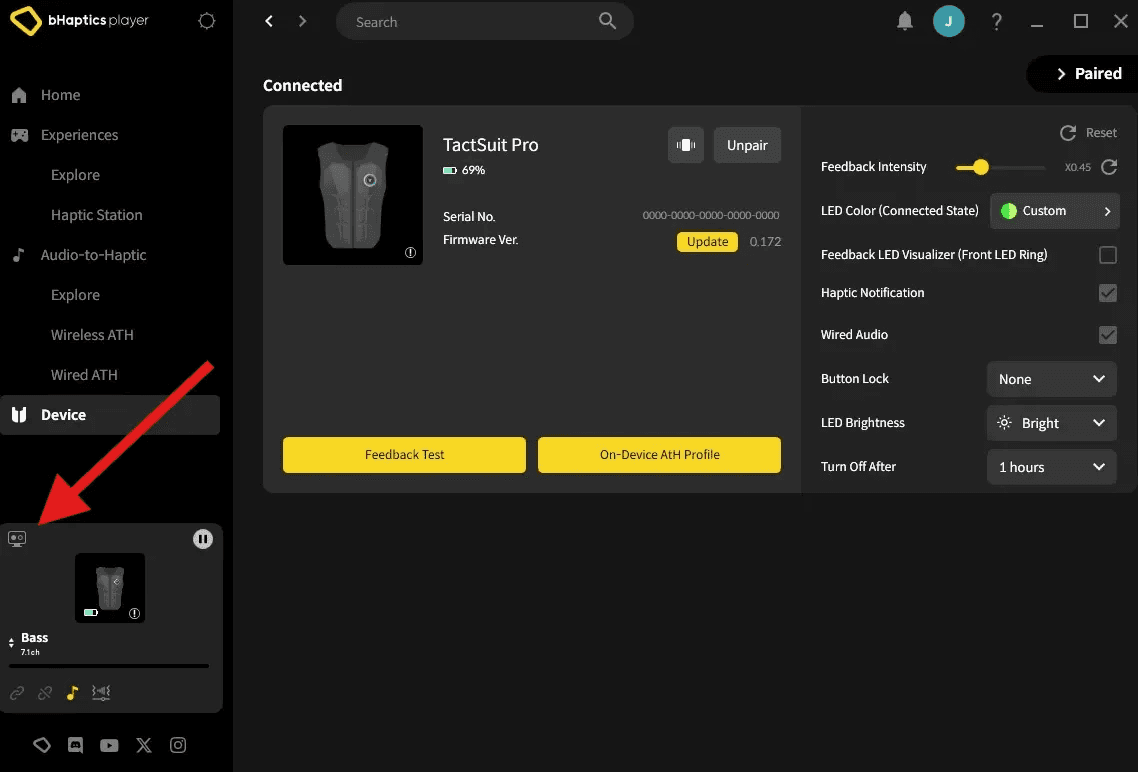Open the YouTube link icon
This screenshot has height=772, width=1138.
point(109,745)
